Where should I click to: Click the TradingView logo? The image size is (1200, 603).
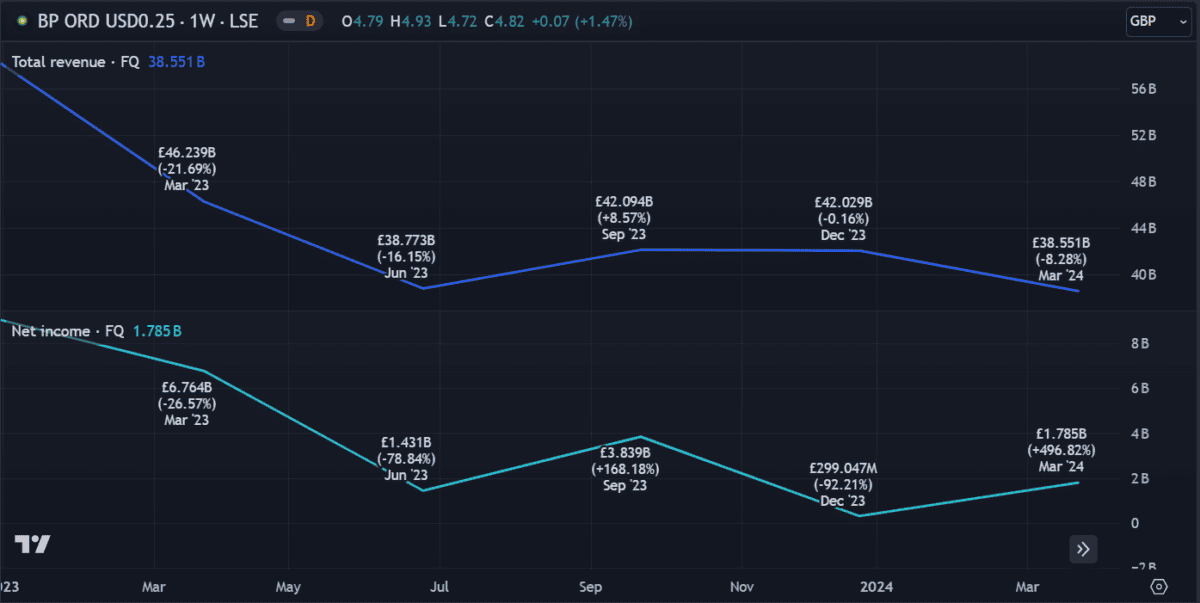(33, 545)
